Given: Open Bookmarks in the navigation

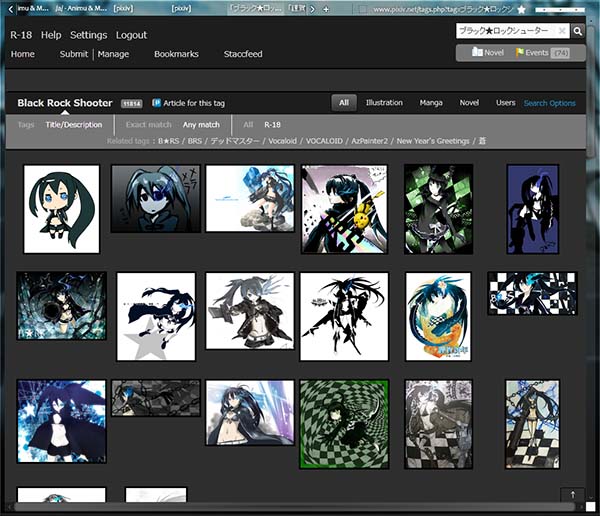Looking at the screenshot, I should [x=176, y=54].
